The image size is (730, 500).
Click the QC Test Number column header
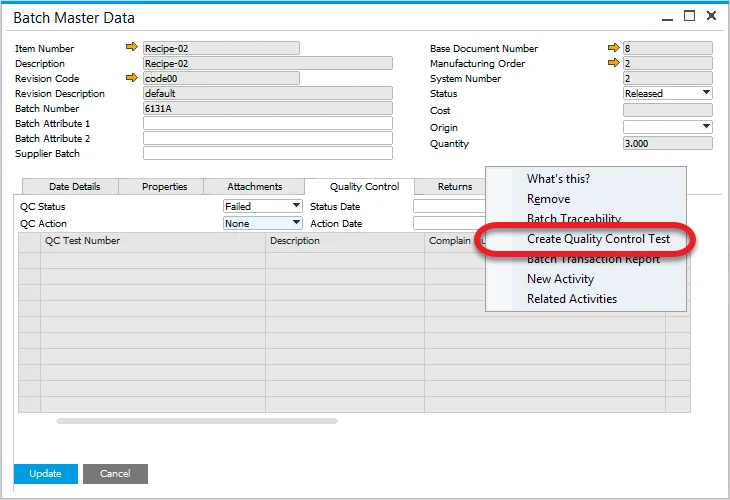153,241
